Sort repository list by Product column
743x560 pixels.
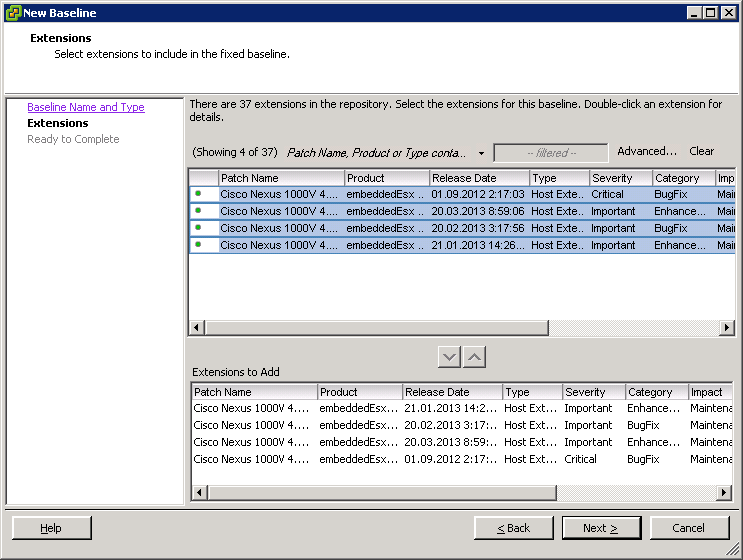[x=387, y=178]
